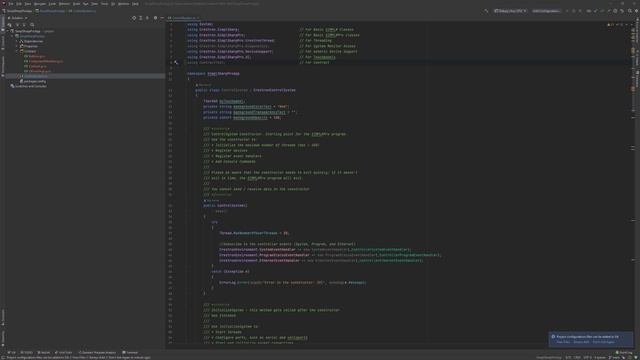Hide the Explorer panel with the minus icon

(162, 18)
